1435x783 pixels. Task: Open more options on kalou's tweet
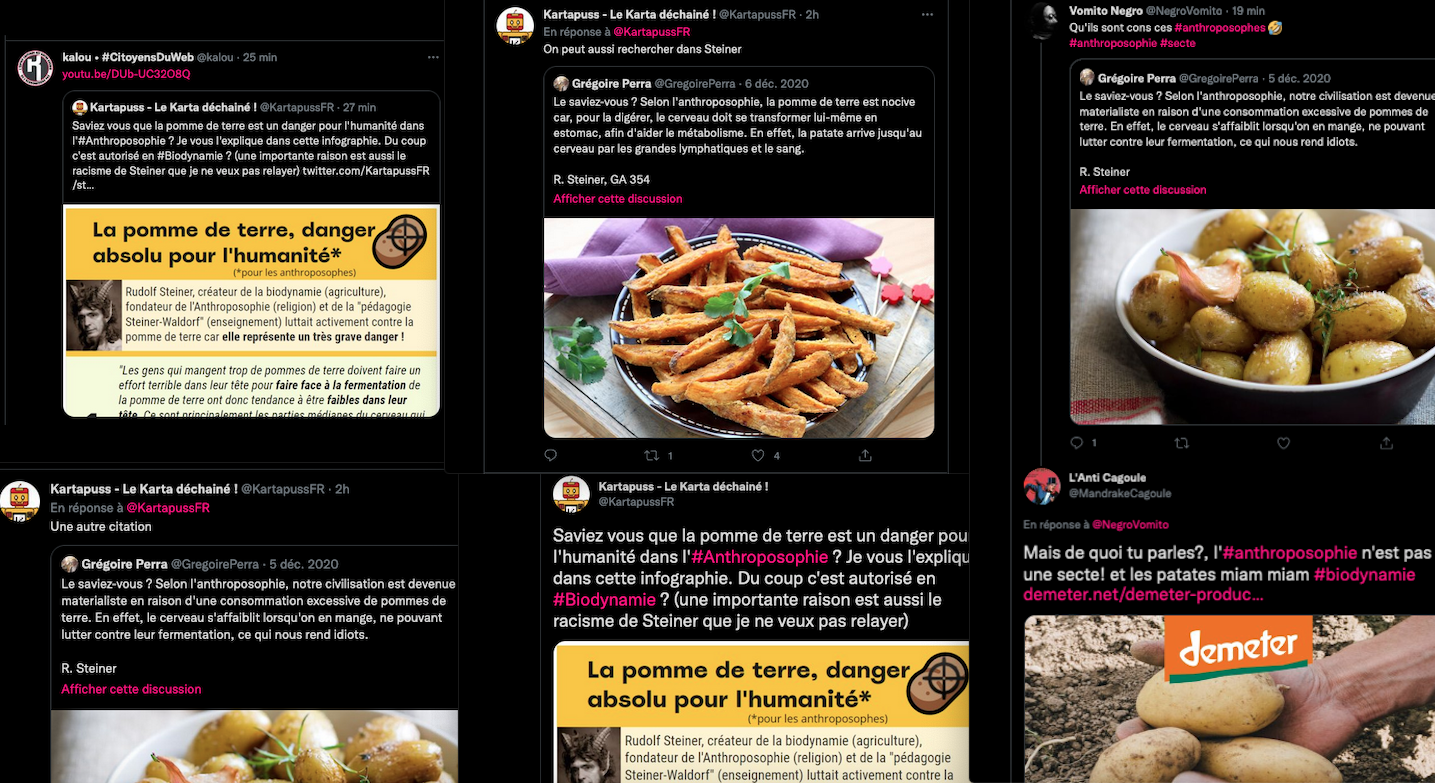(x=433, y=57)
